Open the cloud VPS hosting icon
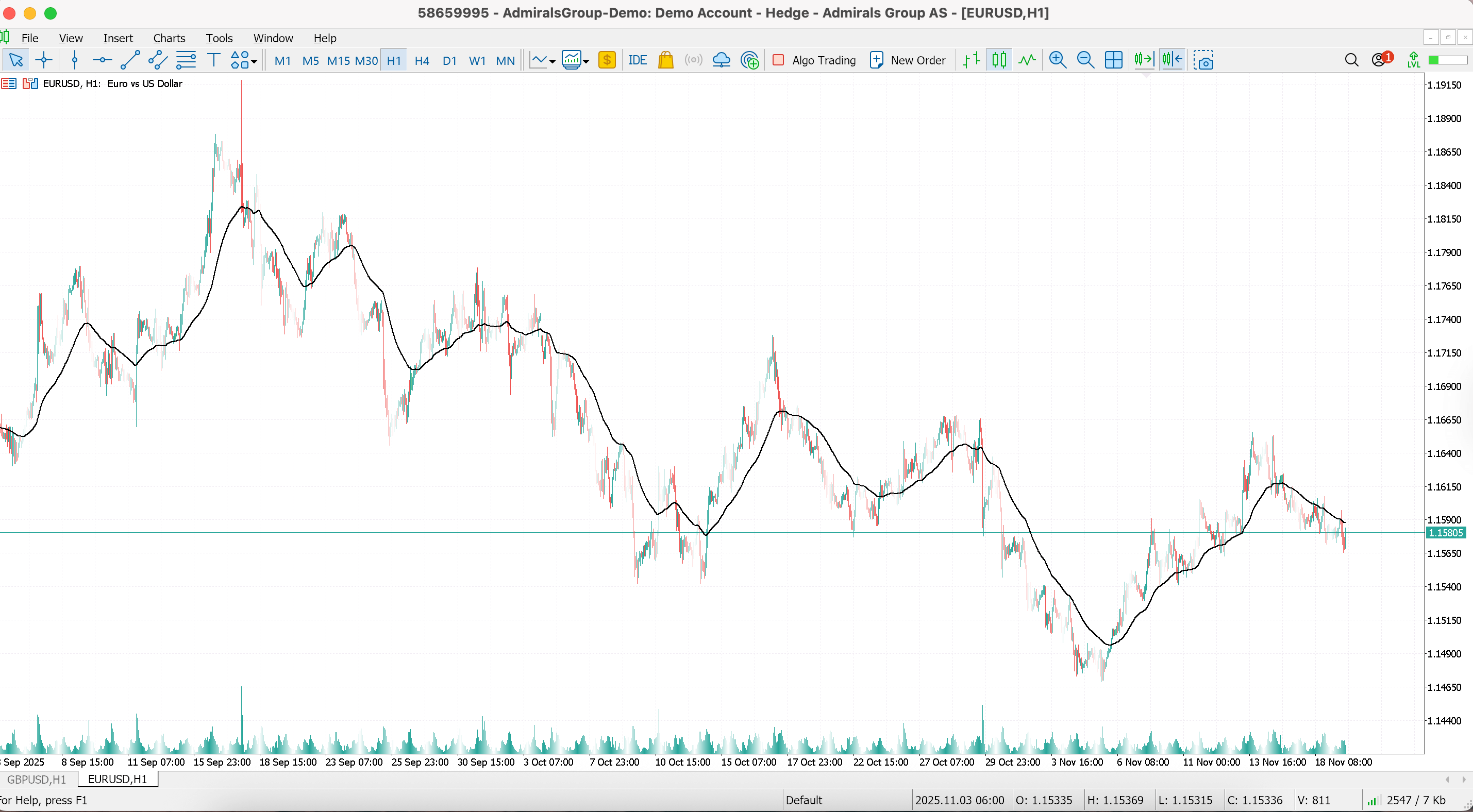 point(722,60)
